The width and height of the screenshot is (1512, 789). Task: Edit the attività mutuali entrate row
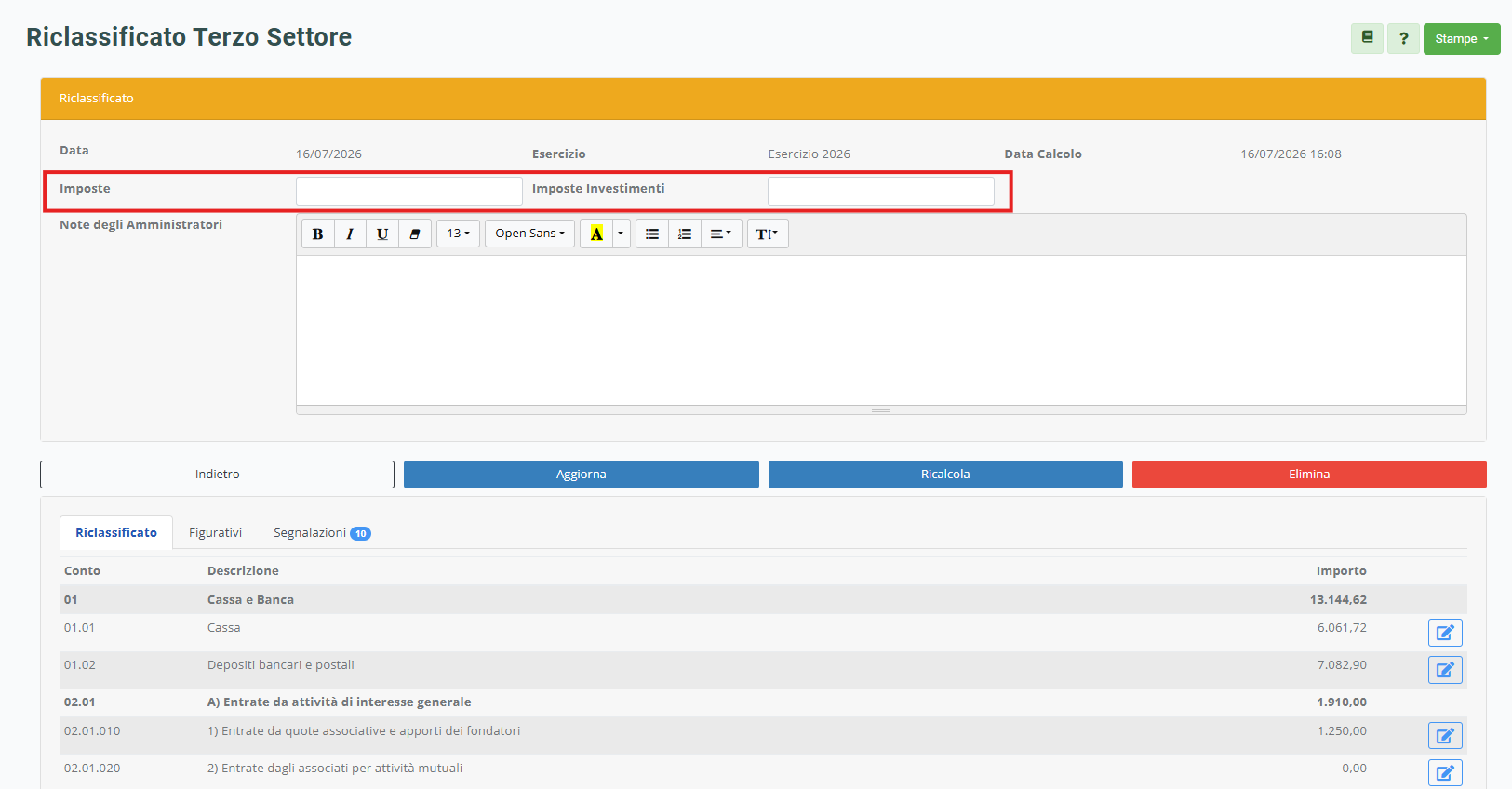tap(1445, 773)
